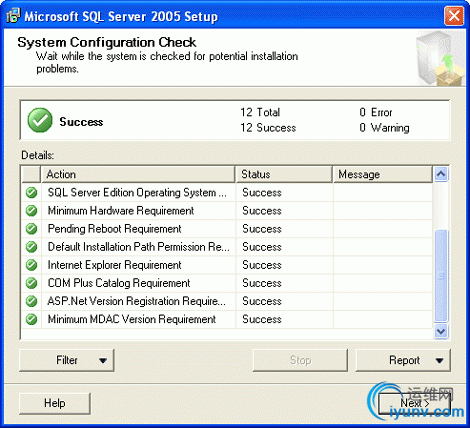Click the Help button
470x428 pixels.
click(x=55, y=403)
